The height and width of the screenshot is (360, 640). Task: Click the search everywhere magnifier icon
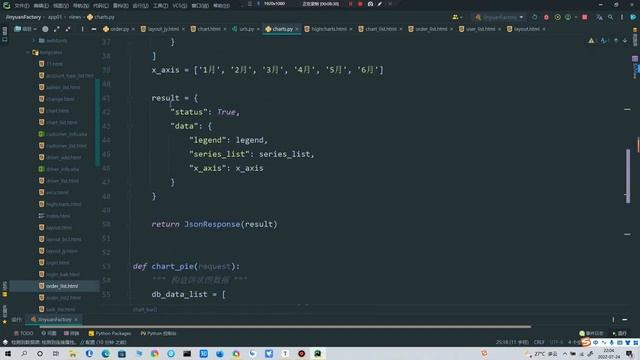[611, 17]
